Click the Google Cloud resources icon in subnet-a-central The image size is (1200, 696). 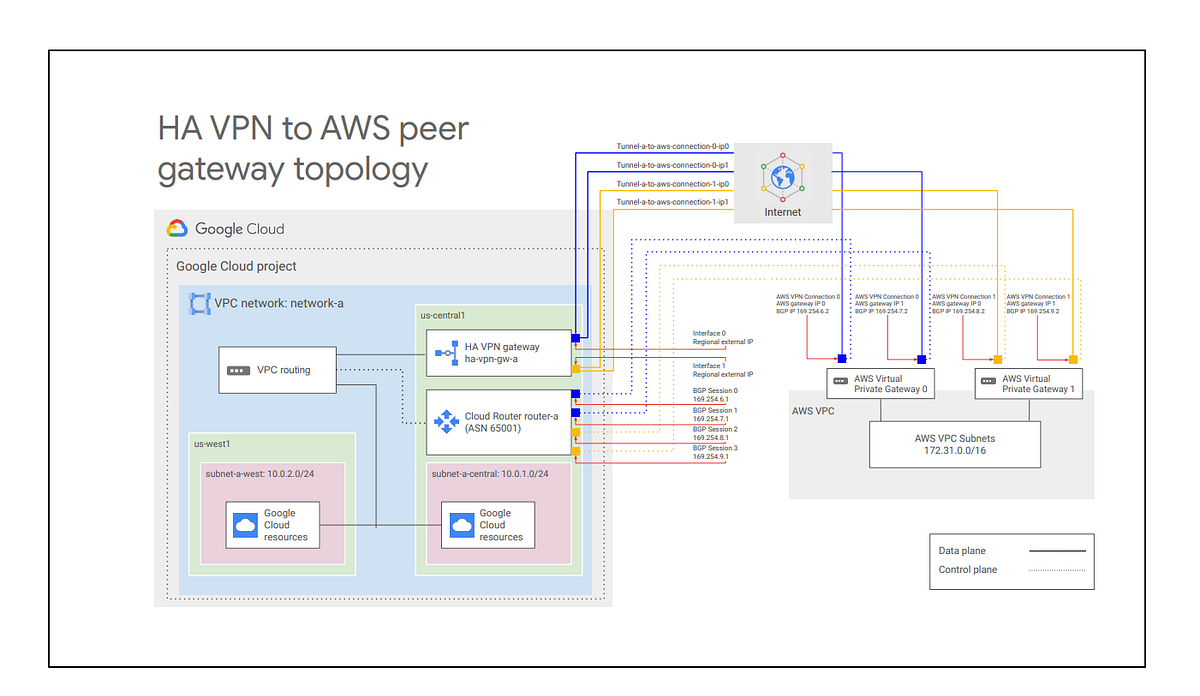pos(460,524)
